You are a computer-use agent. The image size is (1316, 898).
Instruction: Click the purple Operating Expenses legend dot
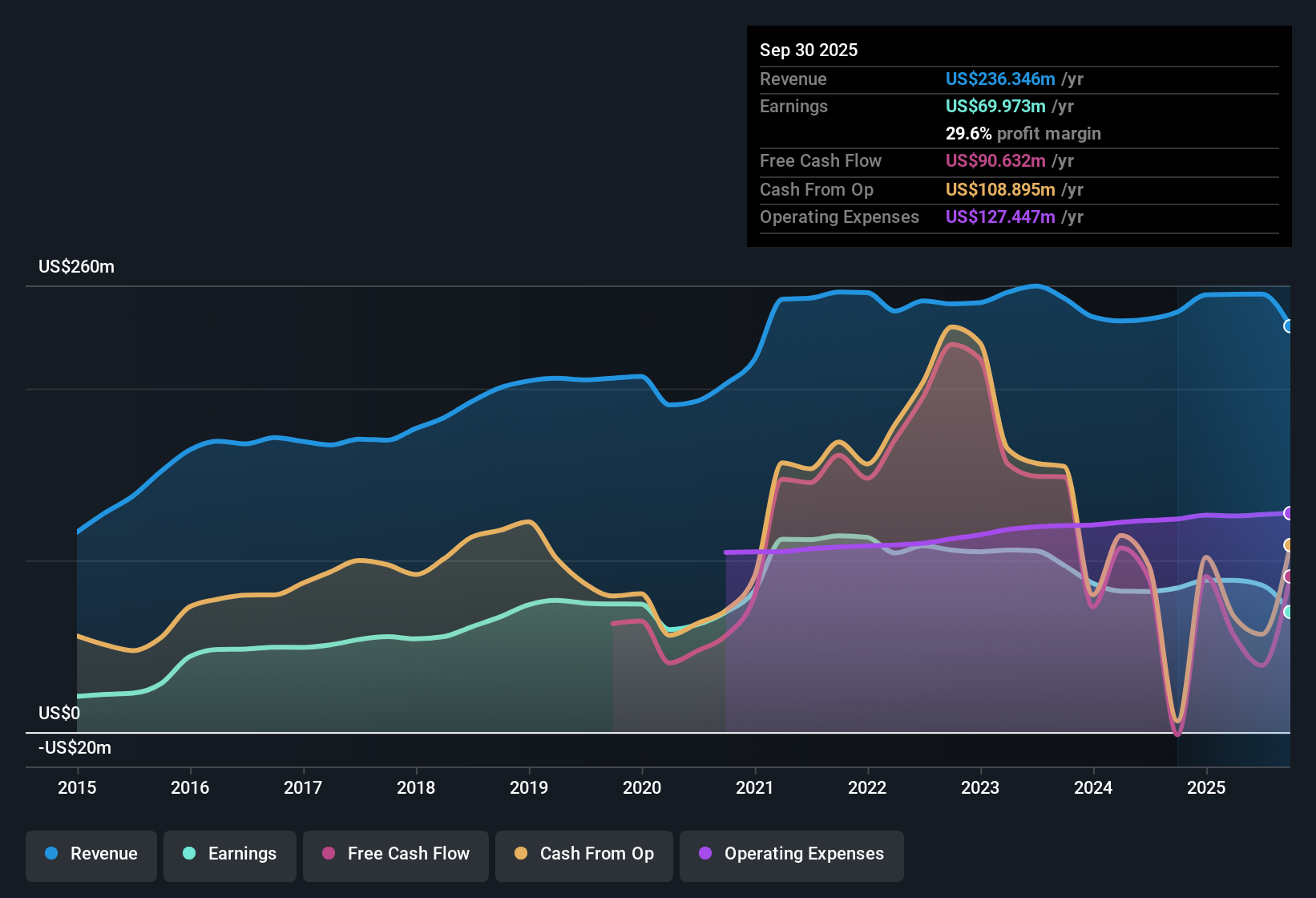(704, 854)
